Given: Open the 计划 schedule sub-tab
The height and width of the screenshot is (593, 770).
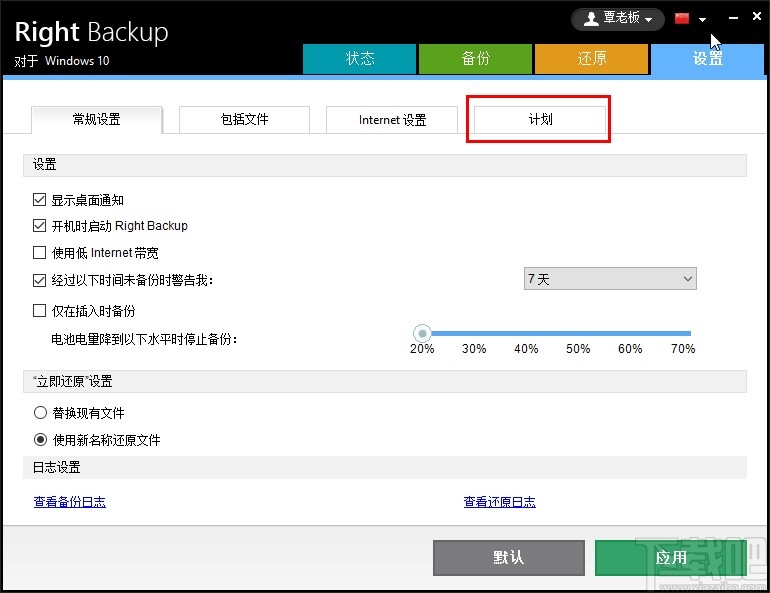Looking at the screenshot, I should tap(540, 119).
